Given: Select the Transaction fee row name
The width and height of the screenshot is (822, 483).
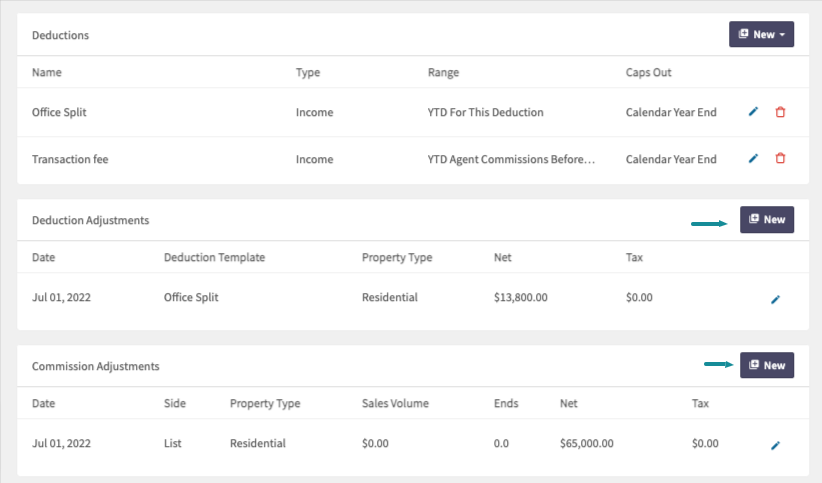Looking at the screenshot, I should [70, 159].
